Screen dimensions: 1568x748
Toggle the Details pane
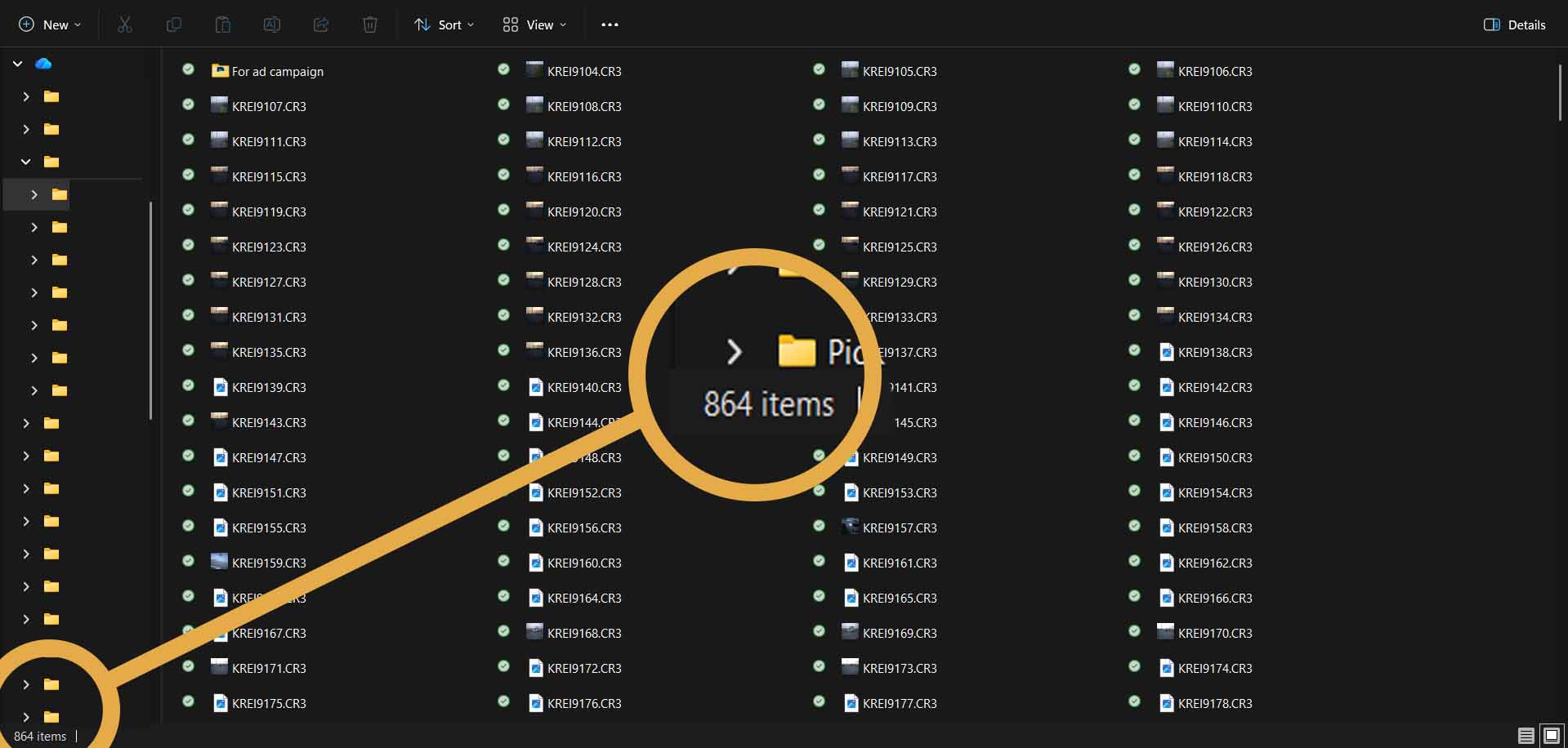tap(1514, 24)
